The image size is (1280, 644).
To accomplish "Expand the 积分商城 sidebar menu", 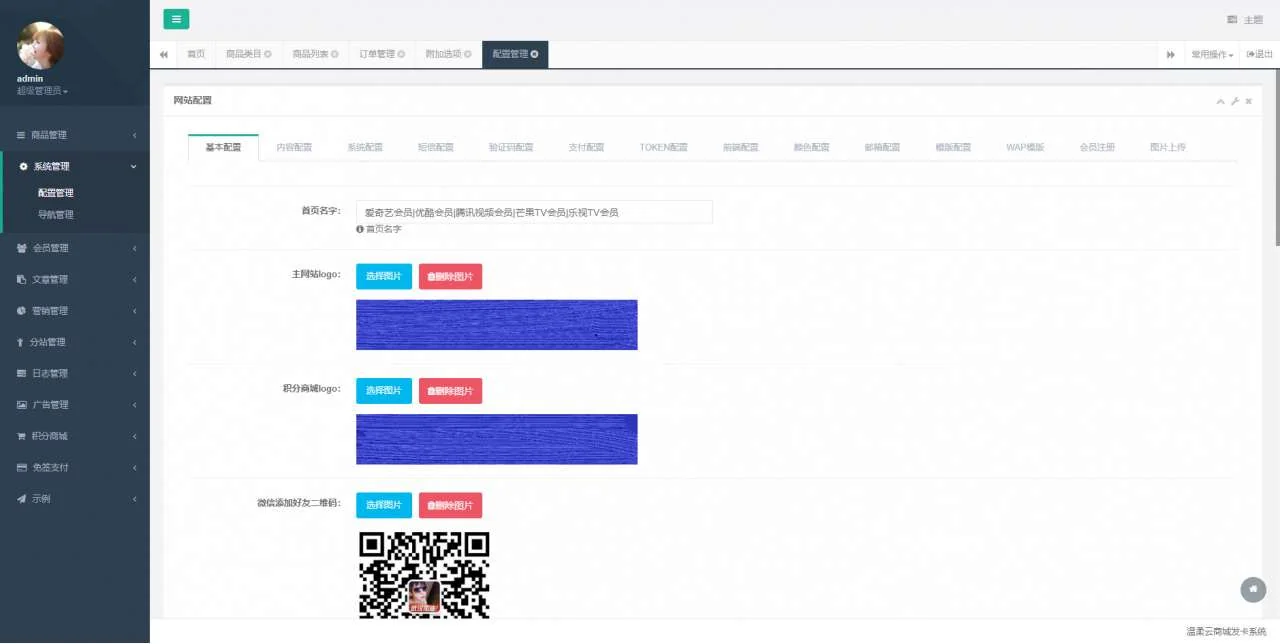I will 74,436.
